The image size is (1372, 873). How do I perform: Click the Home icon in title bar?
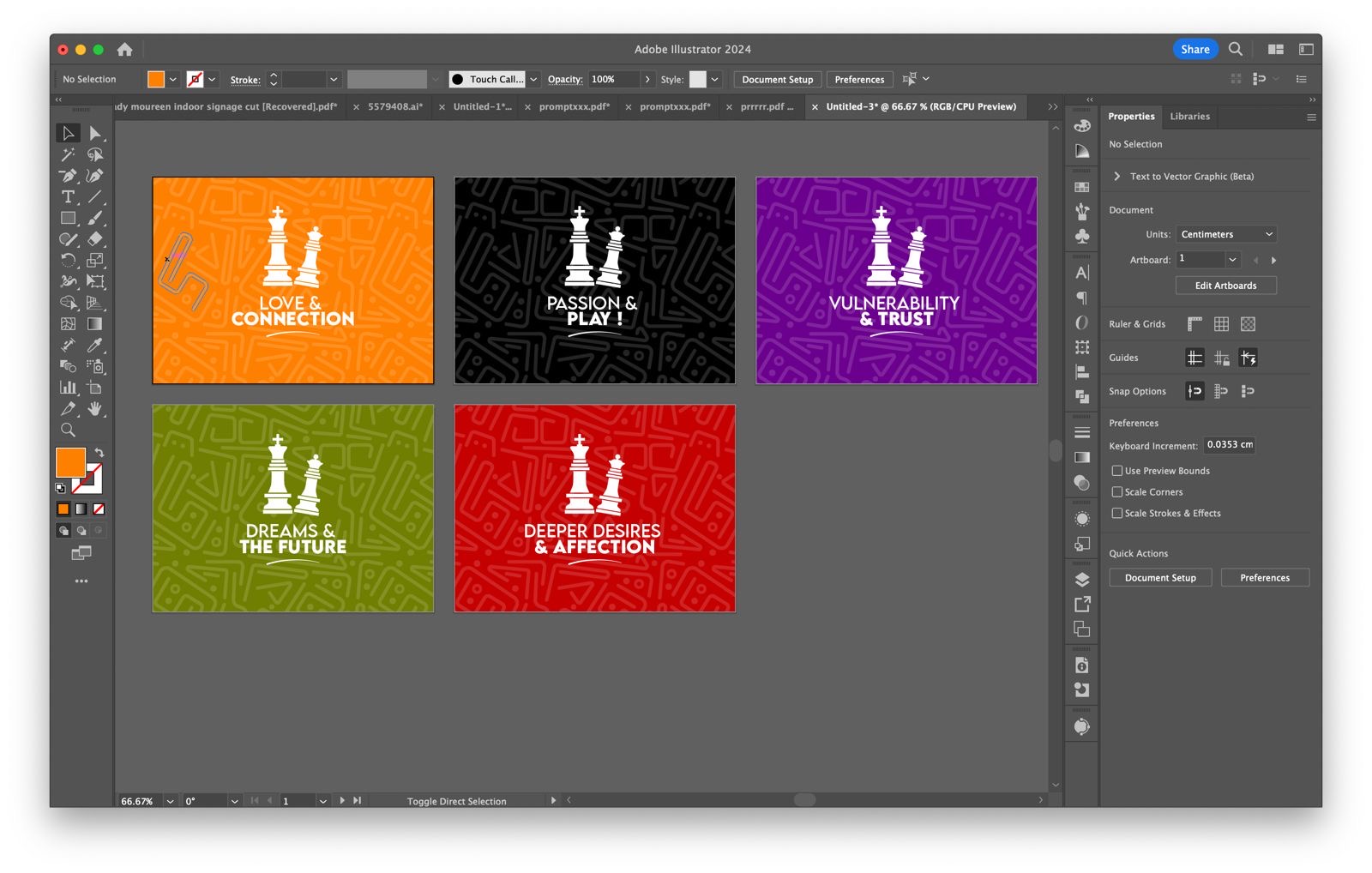coord(125,50)
